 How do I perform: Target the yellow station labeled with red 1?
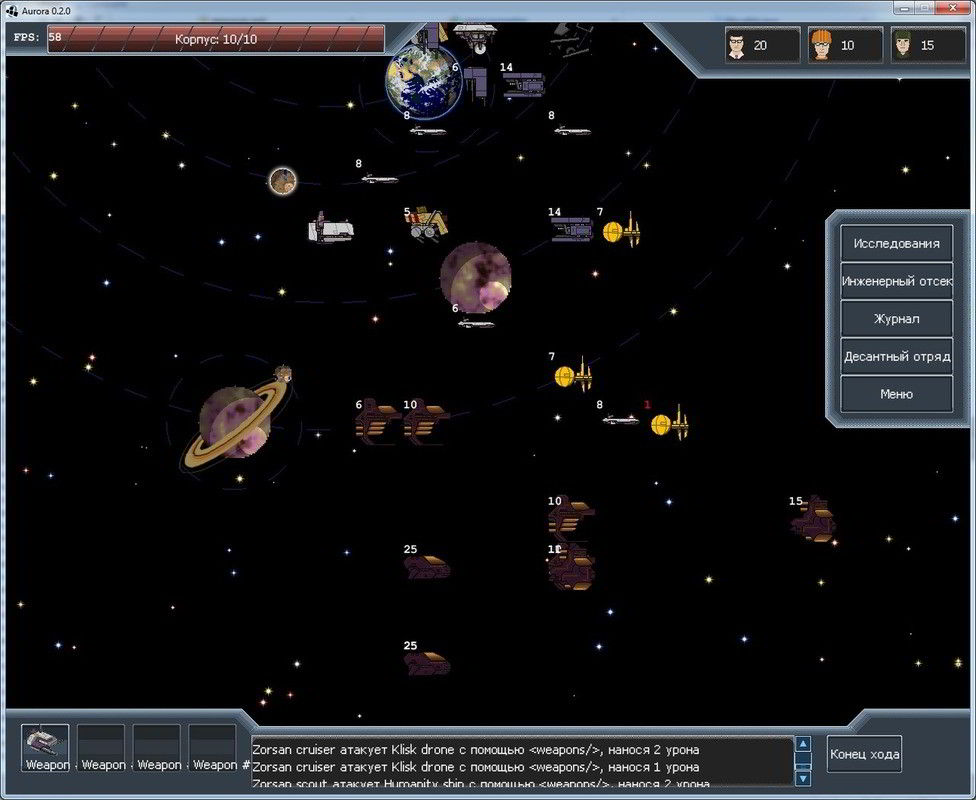click(668, 424)
